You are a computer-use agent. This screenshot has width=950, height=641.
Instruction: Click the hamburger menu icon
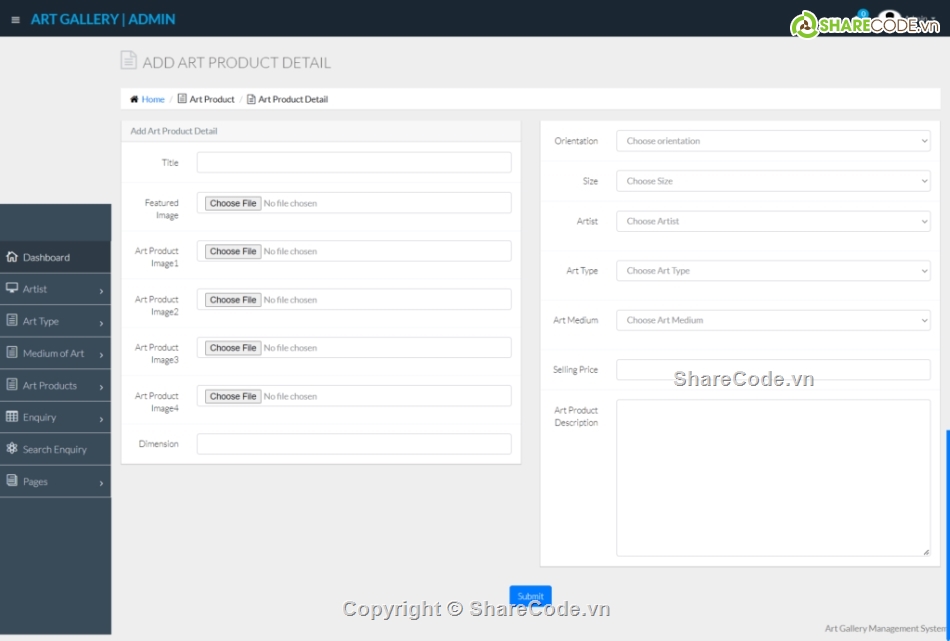16,20
